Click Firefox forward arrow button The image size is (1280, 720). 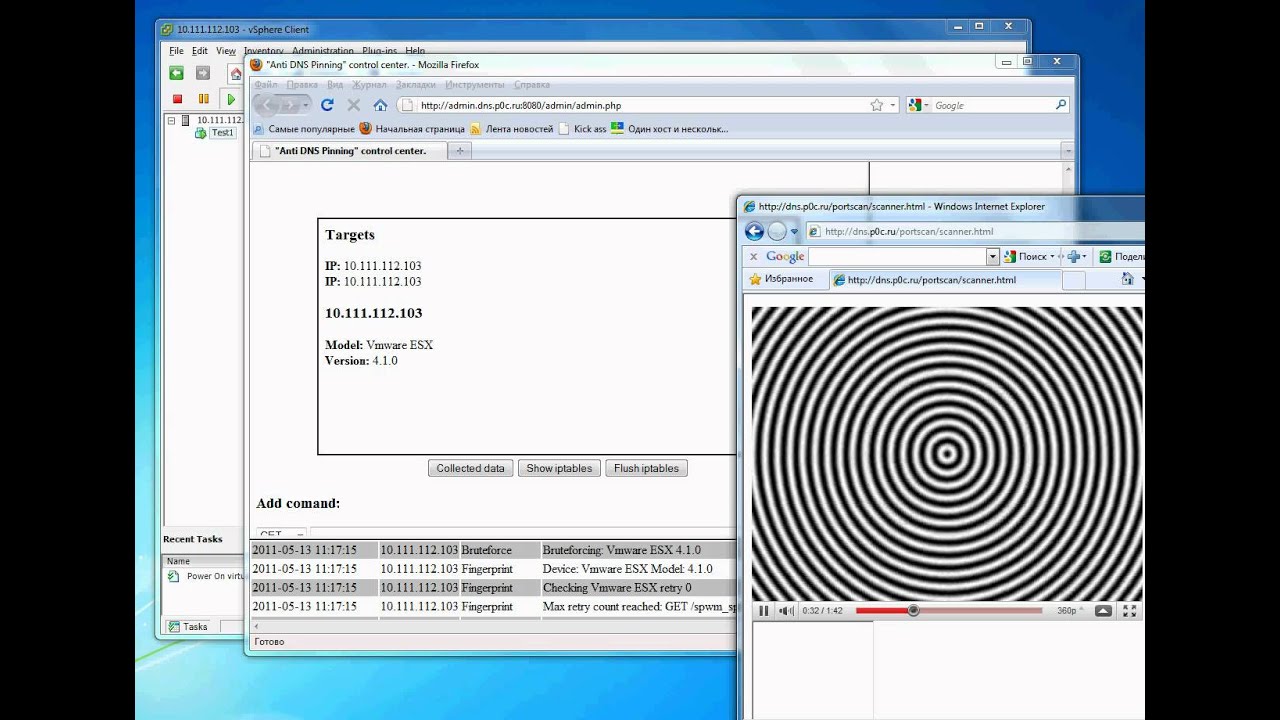(x=290, y=105)
